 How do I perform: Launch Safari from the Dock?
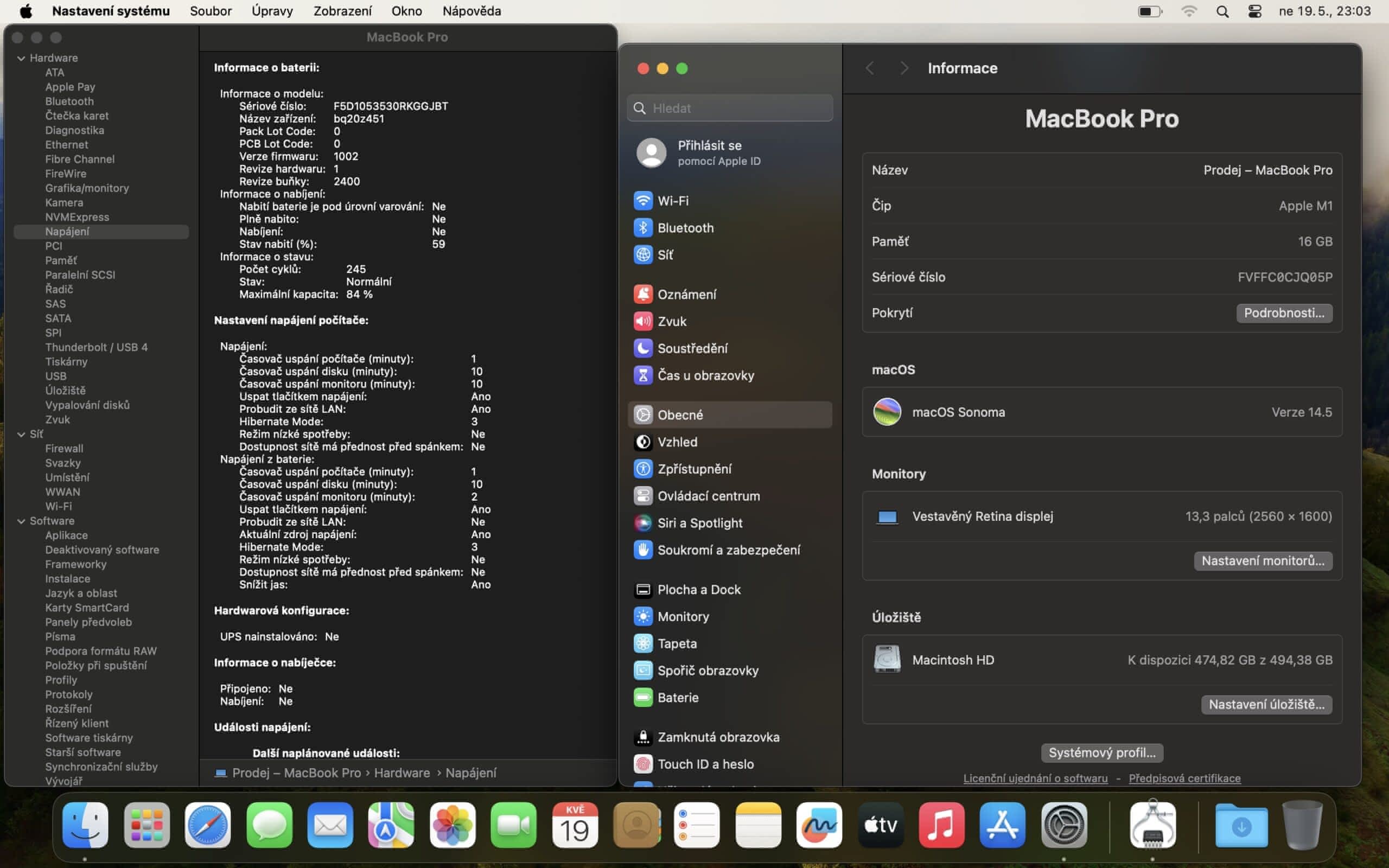[x=208, y=825]
